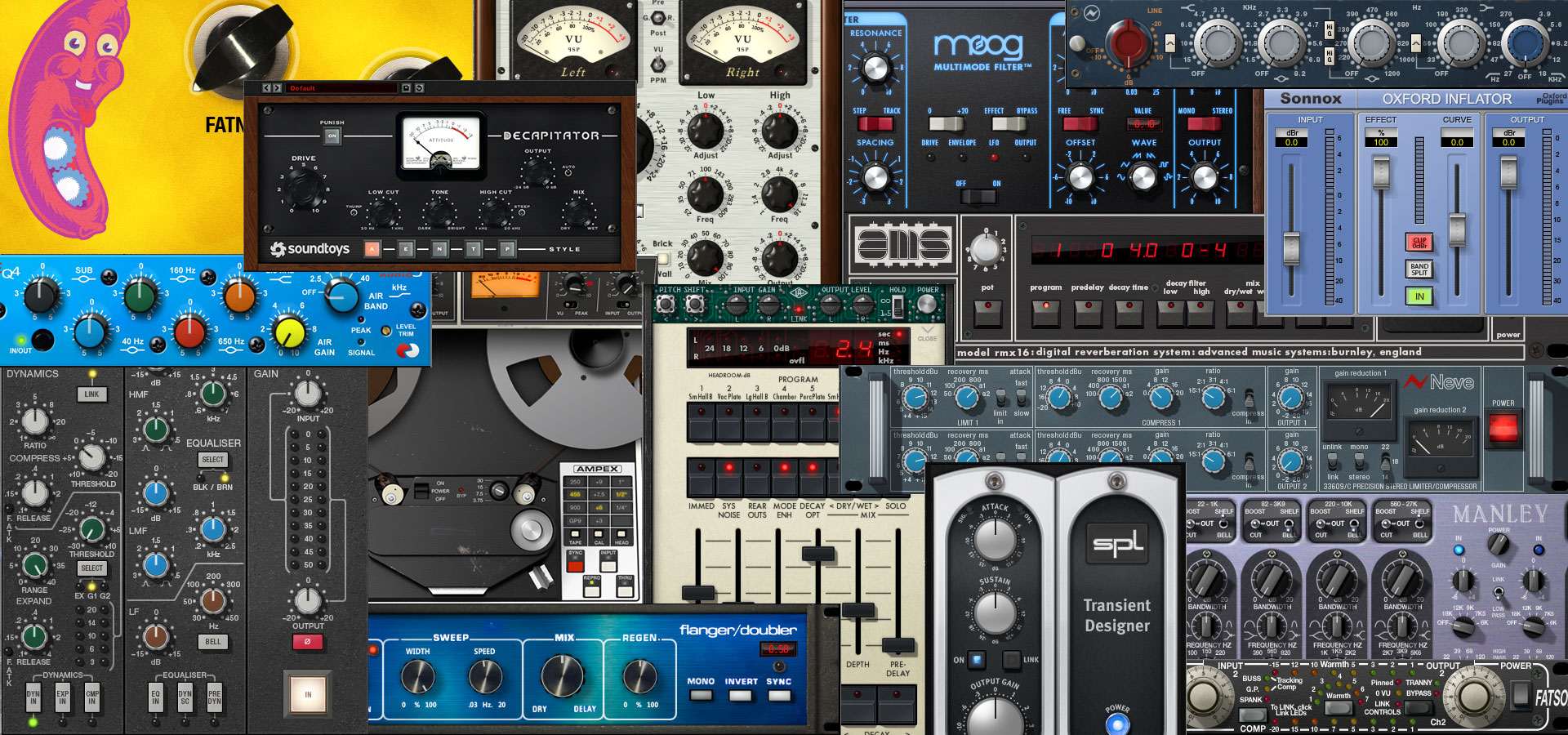This screenshot has width=1568, height=735.
Task: Click the dynamics LINK button
Action: pyautogui.click(x=91, y=394)
